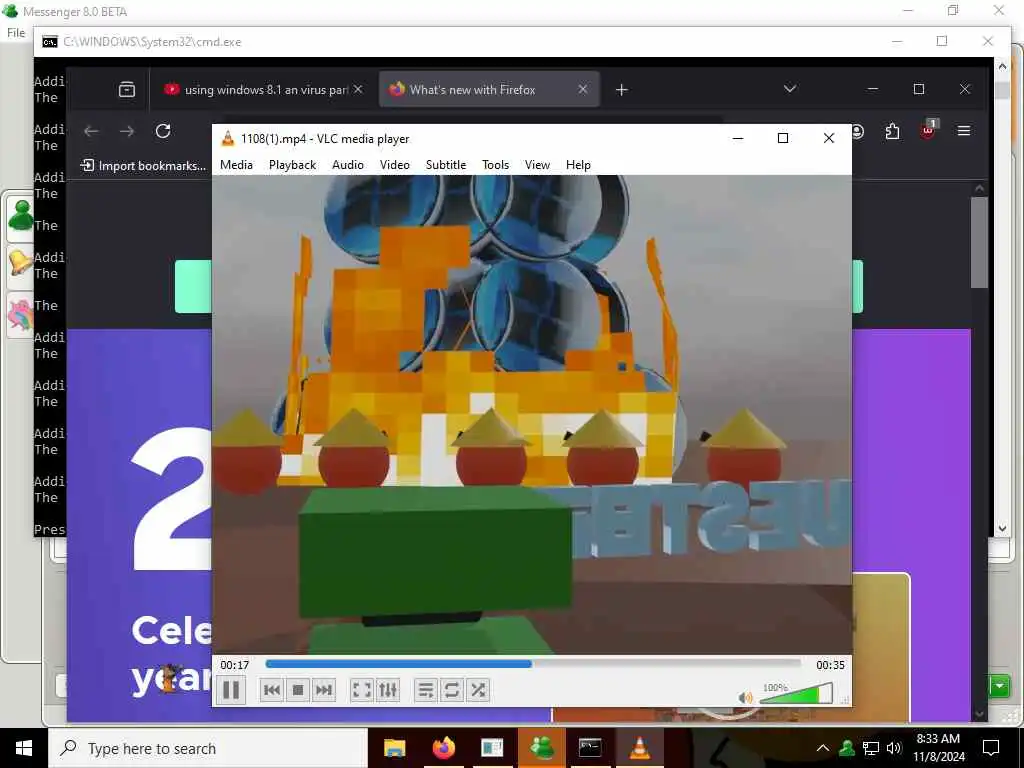The image size is (1024, 768).
Task: Expand Firefox list all tabs dropdown
Action: (790, 89)
